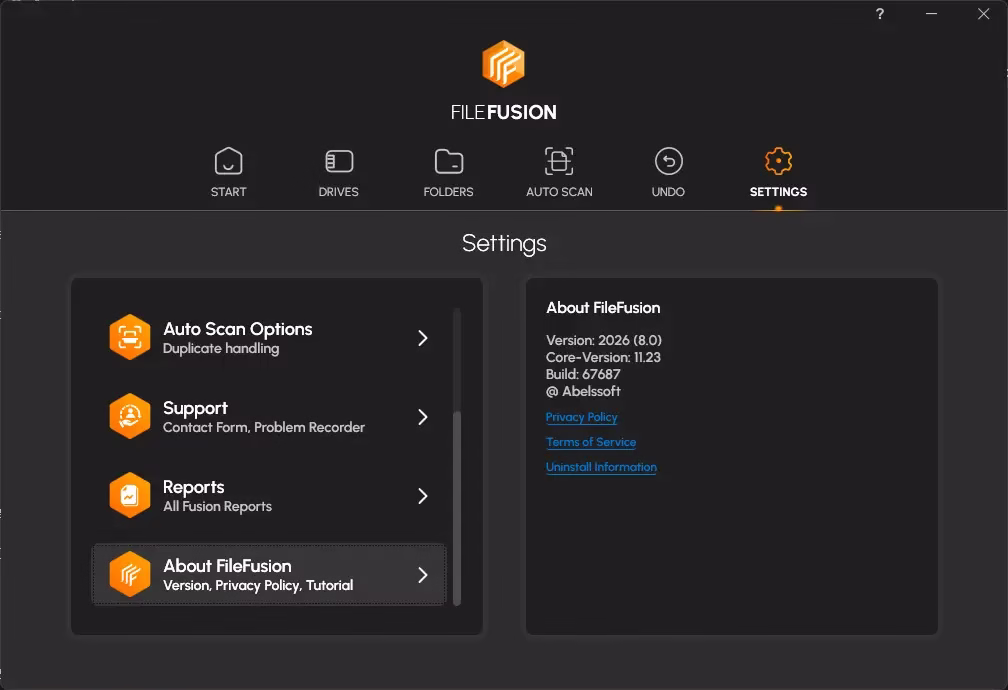Click the settings list scrollbar

[457, 507]
